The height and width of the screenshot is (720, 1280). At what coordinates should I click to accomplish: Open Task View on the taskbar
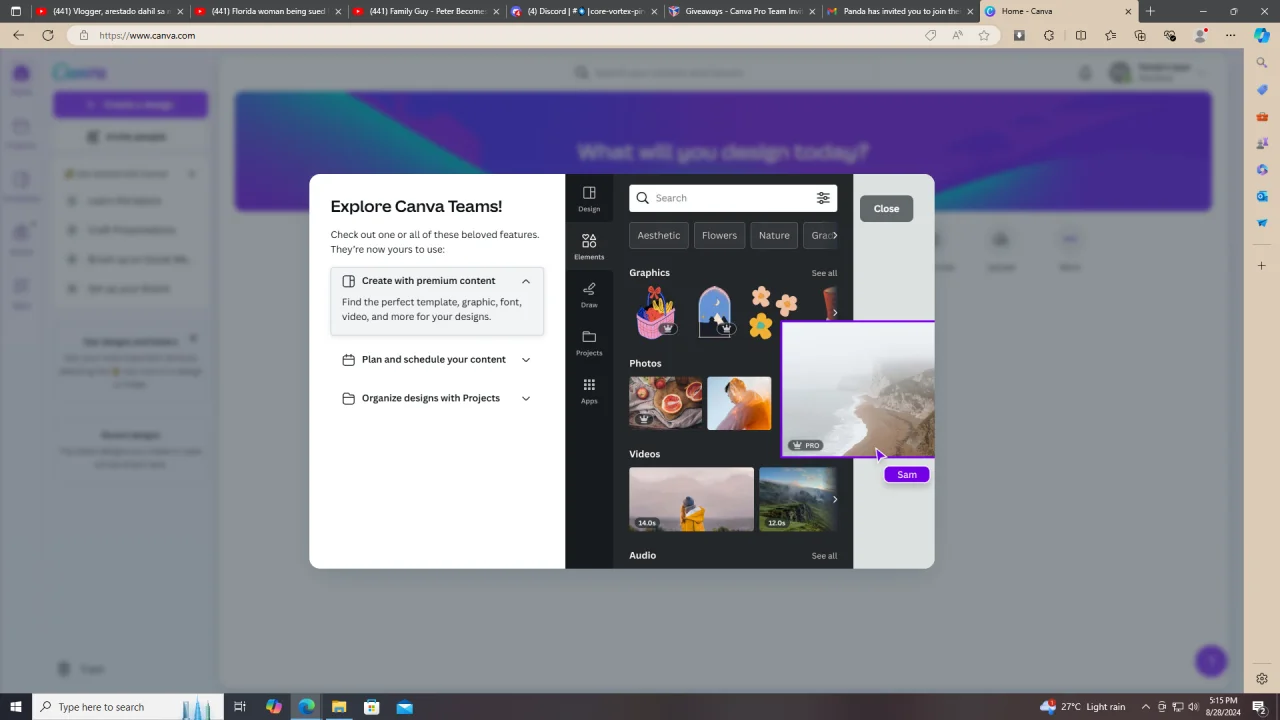(x=240, y=707)
